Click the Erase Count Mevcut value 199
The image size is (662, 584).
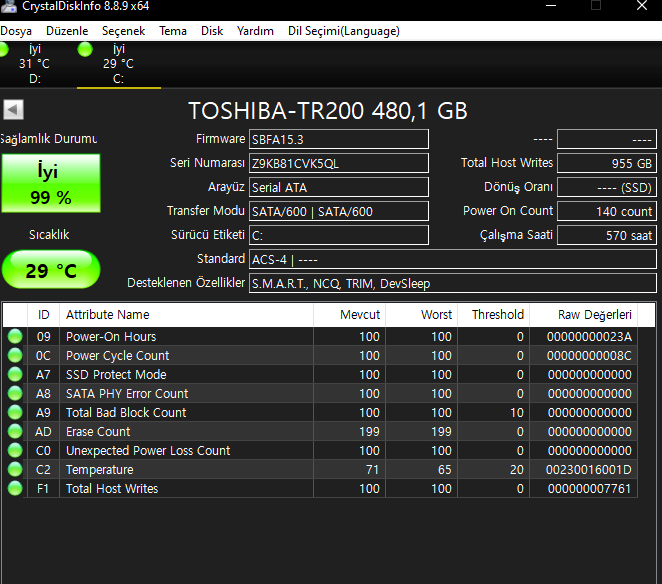point(369,432)
